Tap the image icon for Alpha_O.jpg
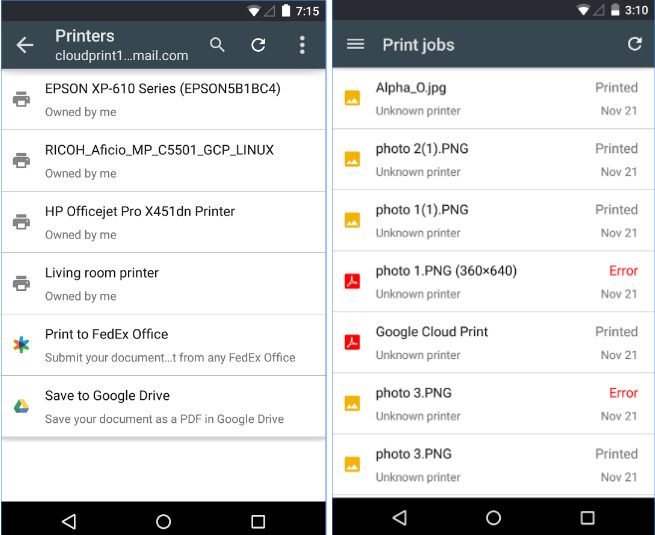655x535 pixels. pyautogui.click(x=352, y=99)
